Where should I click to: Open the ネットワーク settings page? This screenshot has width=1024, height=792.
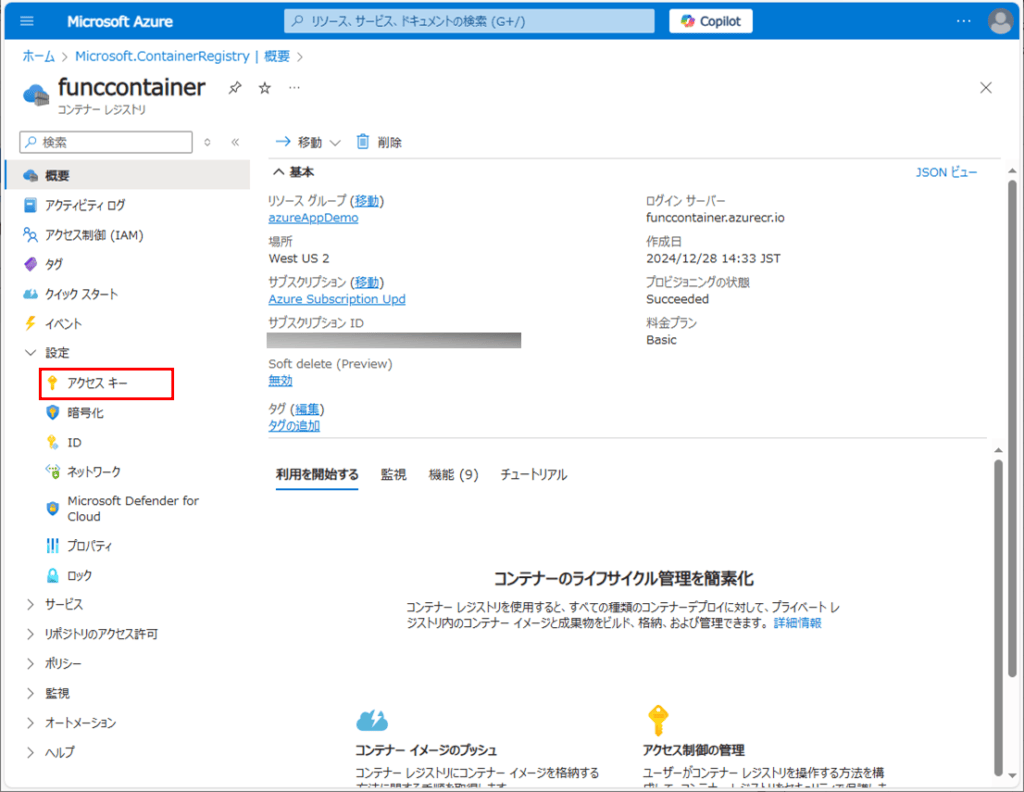94,471
